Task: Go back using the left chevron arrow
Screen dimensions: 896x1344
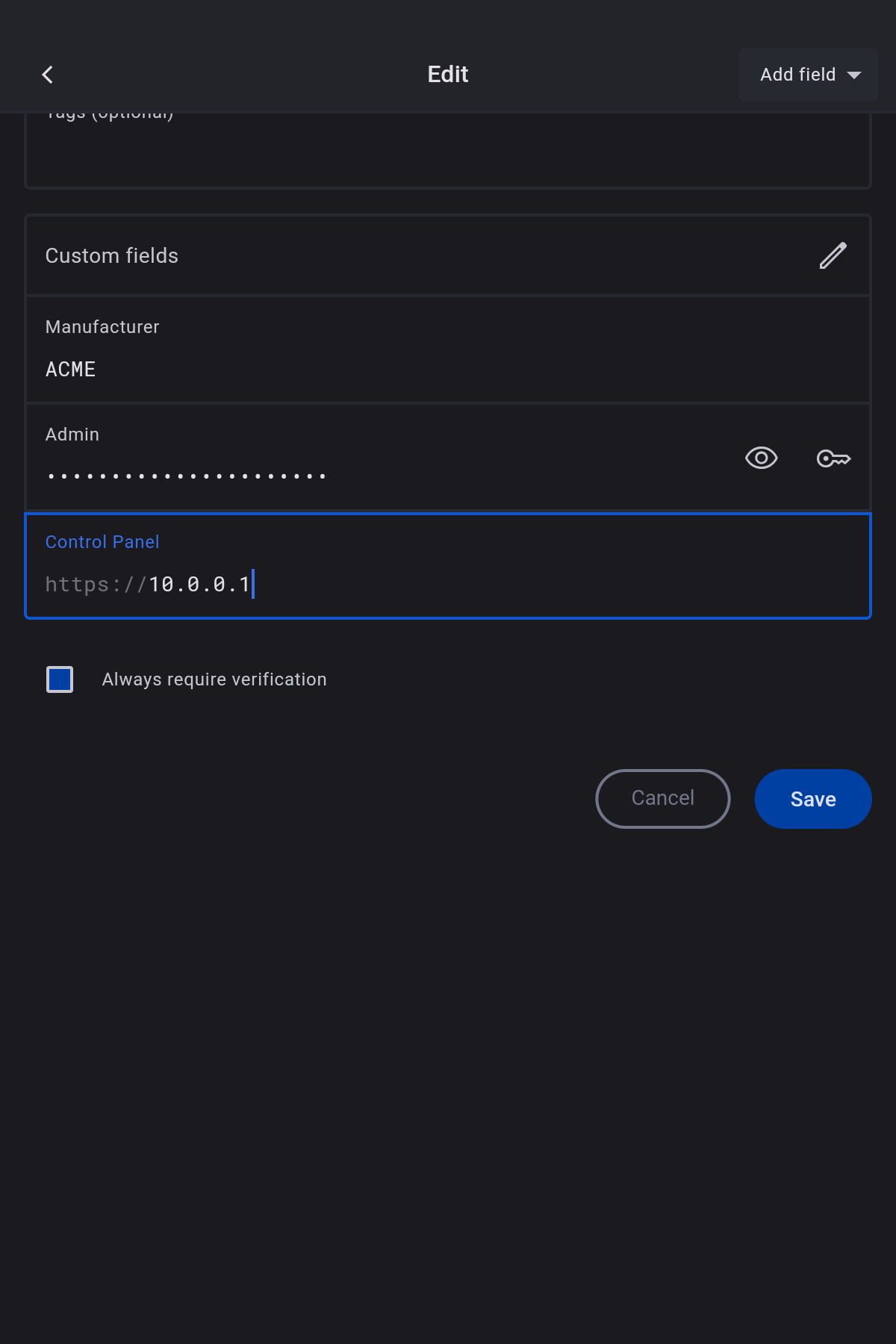Action: [48, 75]
